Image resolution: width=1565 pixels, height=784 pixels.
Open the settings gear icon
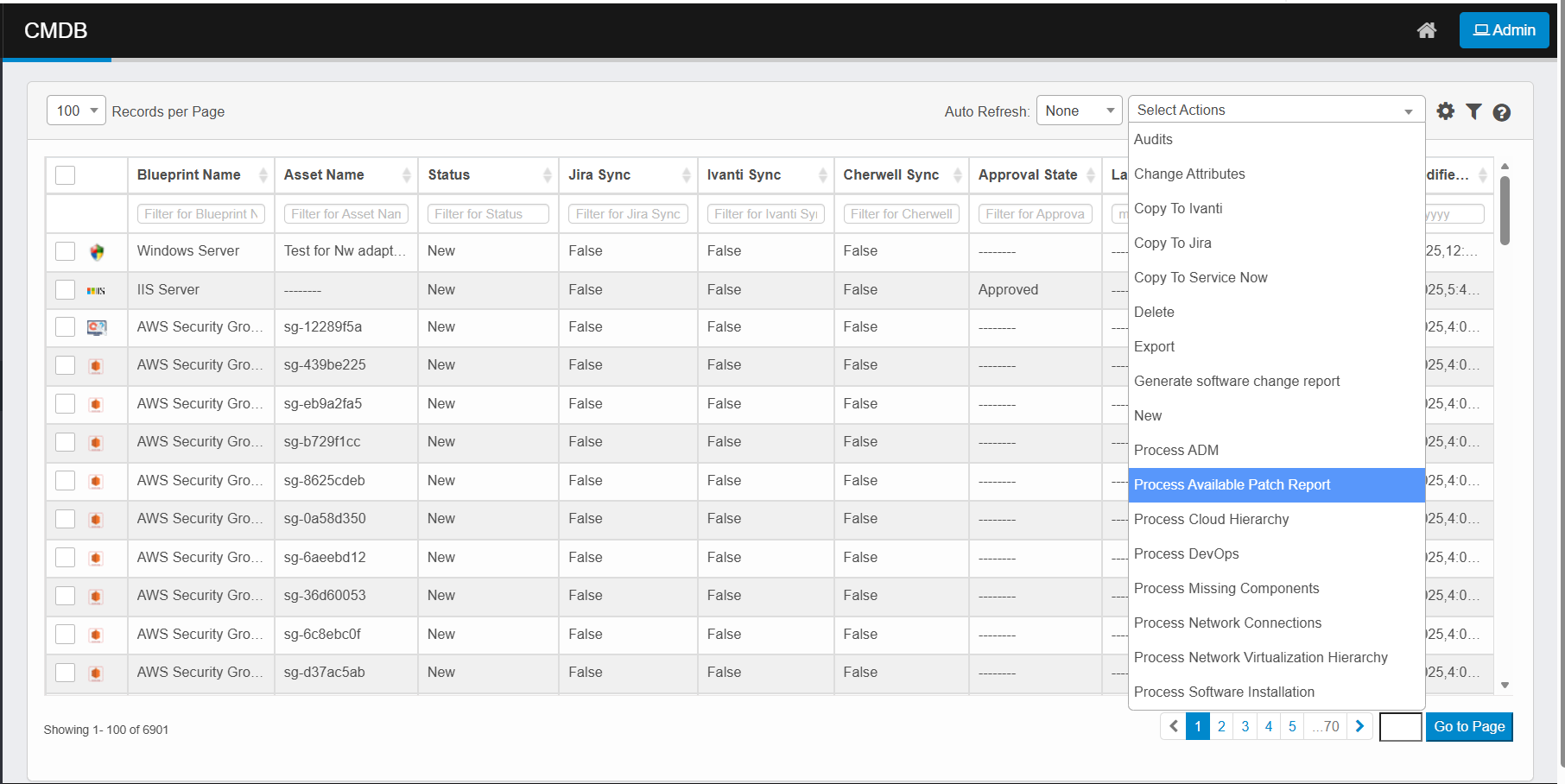click(x=1445, y=111)
